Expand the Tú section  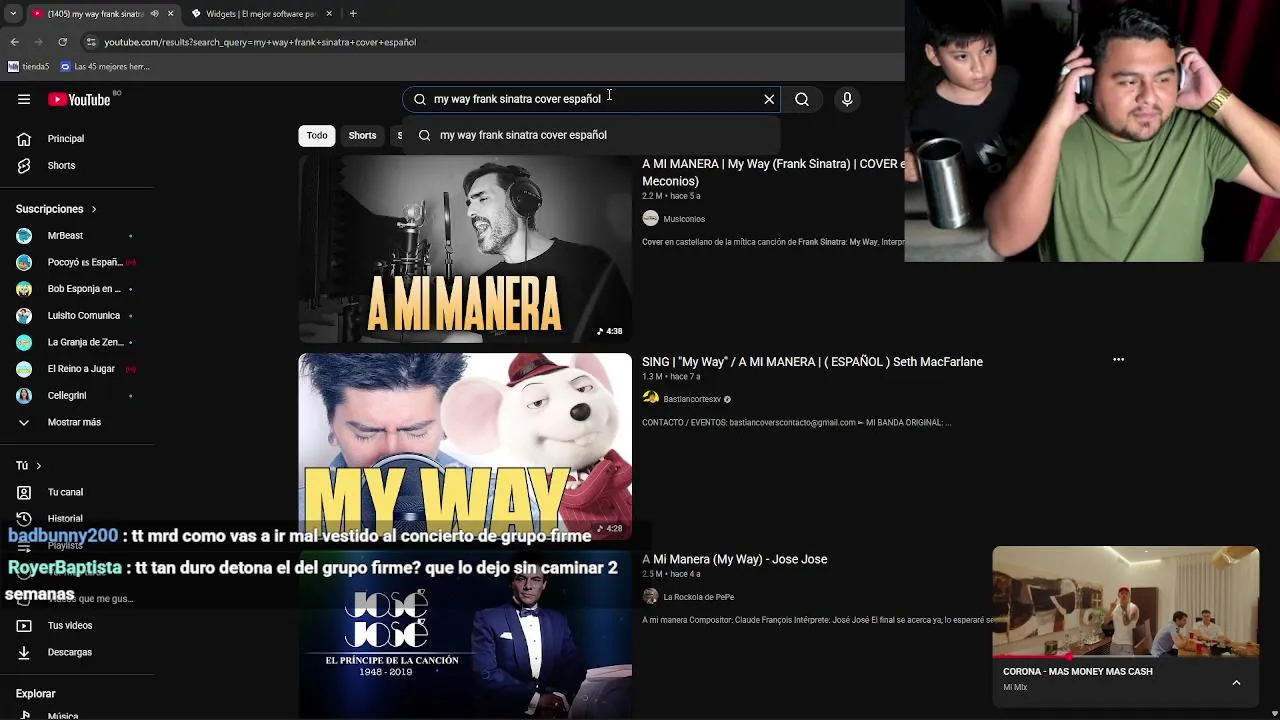point(29,465)
